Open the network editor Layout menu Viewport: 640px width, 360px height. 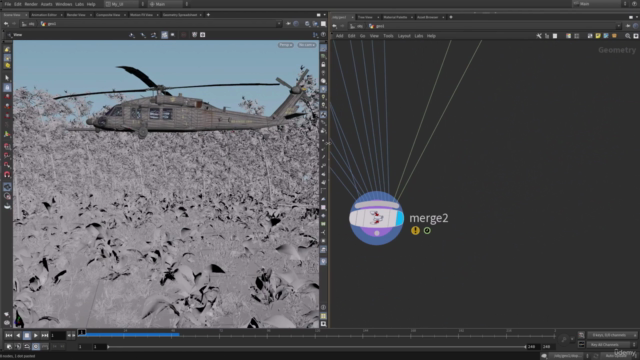pyautogui.click(x=404, y=36)
